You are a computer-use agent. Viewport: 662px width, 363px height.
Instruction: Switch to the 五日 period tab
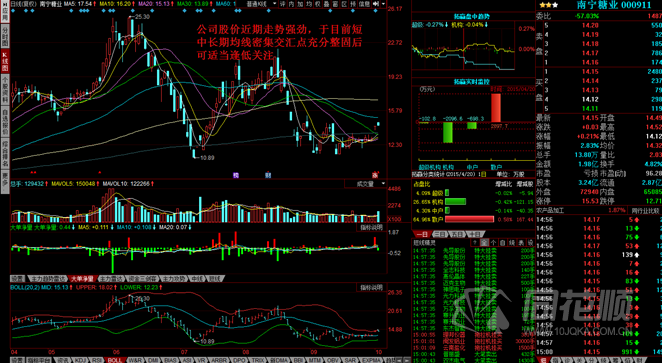coord(457,234)
